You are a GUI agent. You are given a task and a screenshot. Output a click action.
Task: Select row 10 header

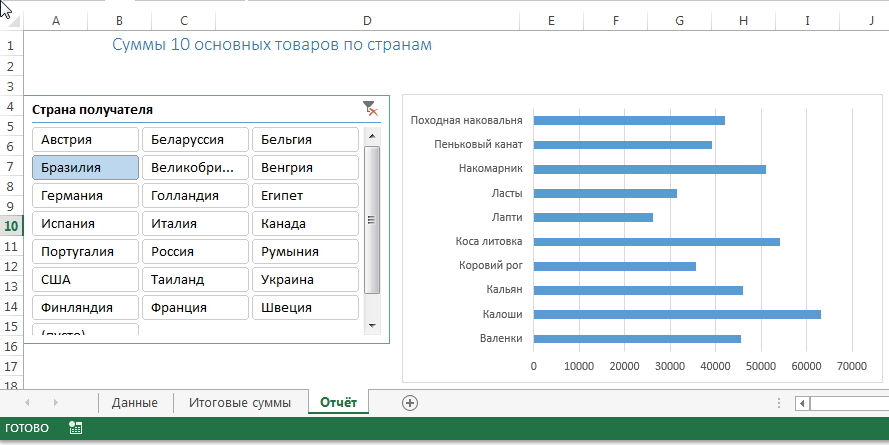pyautogui.click(x=11, y=226)
